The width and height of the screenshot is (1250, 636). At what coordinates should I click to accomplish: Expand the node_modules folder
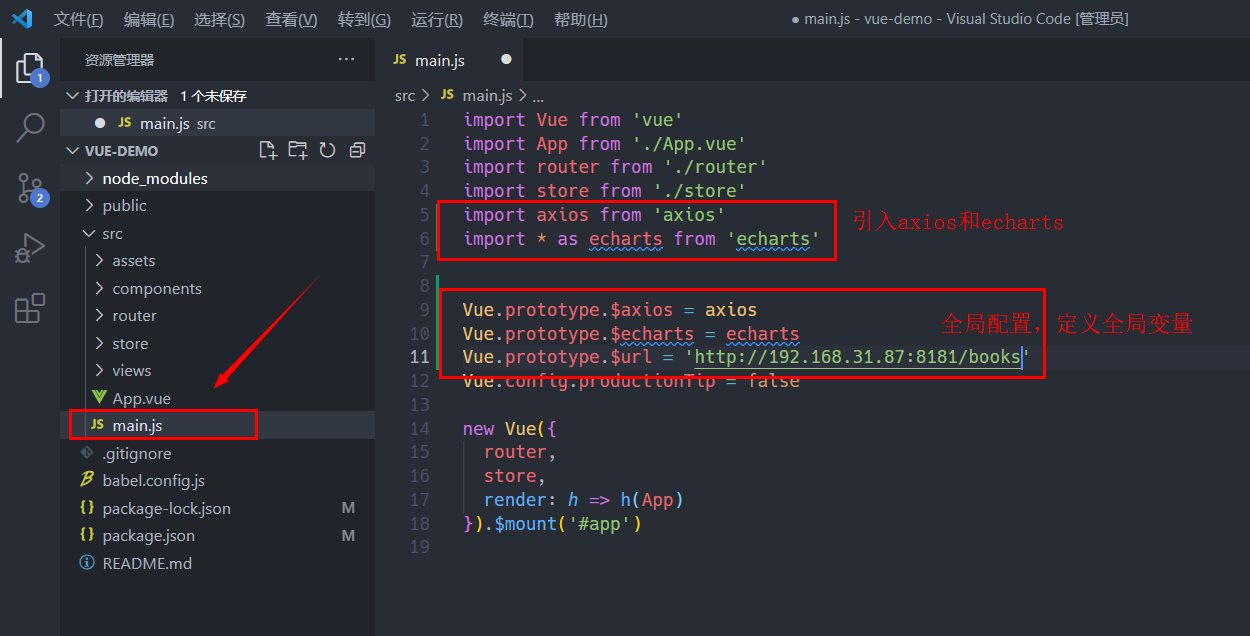click(x=218, y=178)
